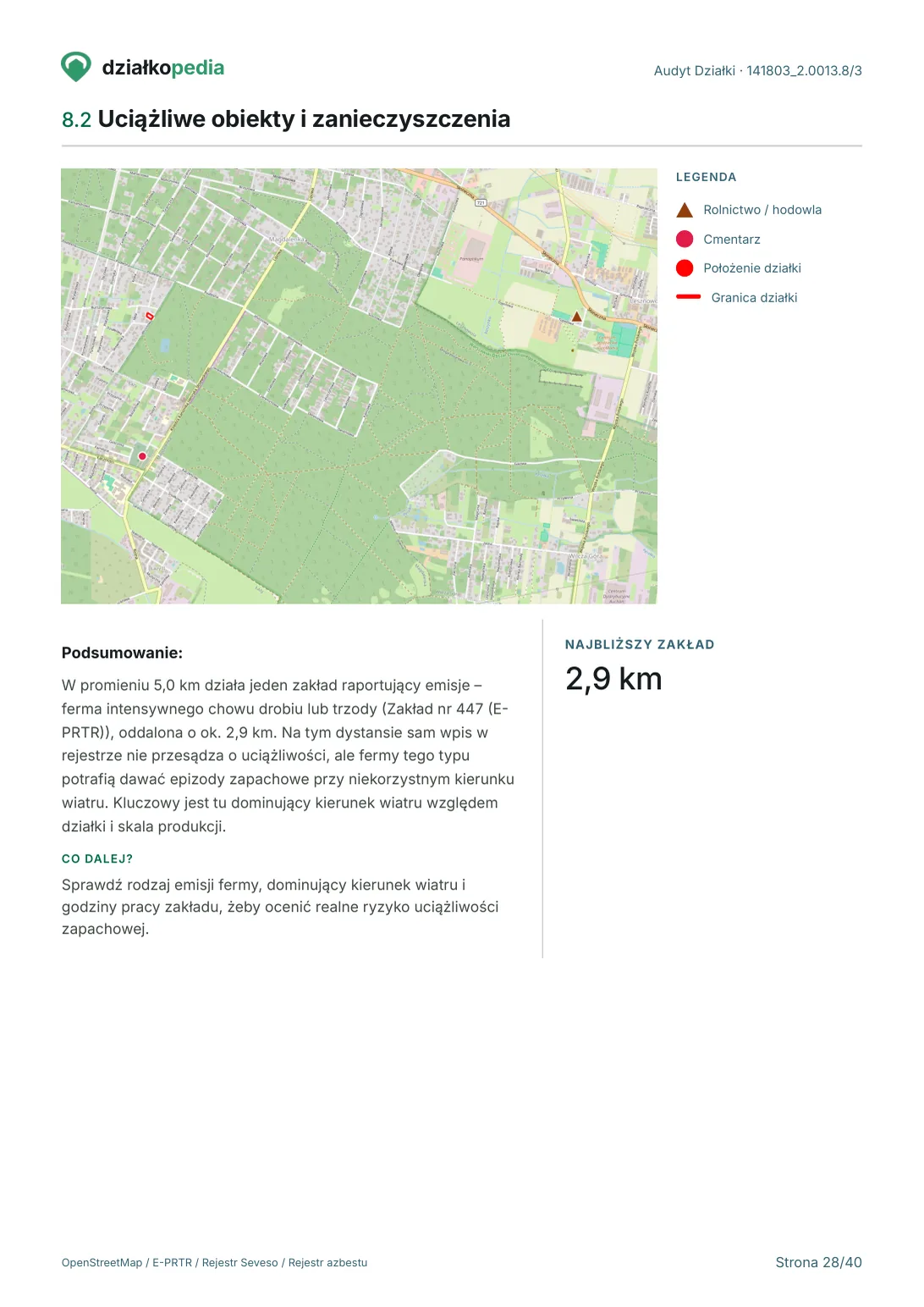Click the działkopedia green pin logo

(76, 67)
